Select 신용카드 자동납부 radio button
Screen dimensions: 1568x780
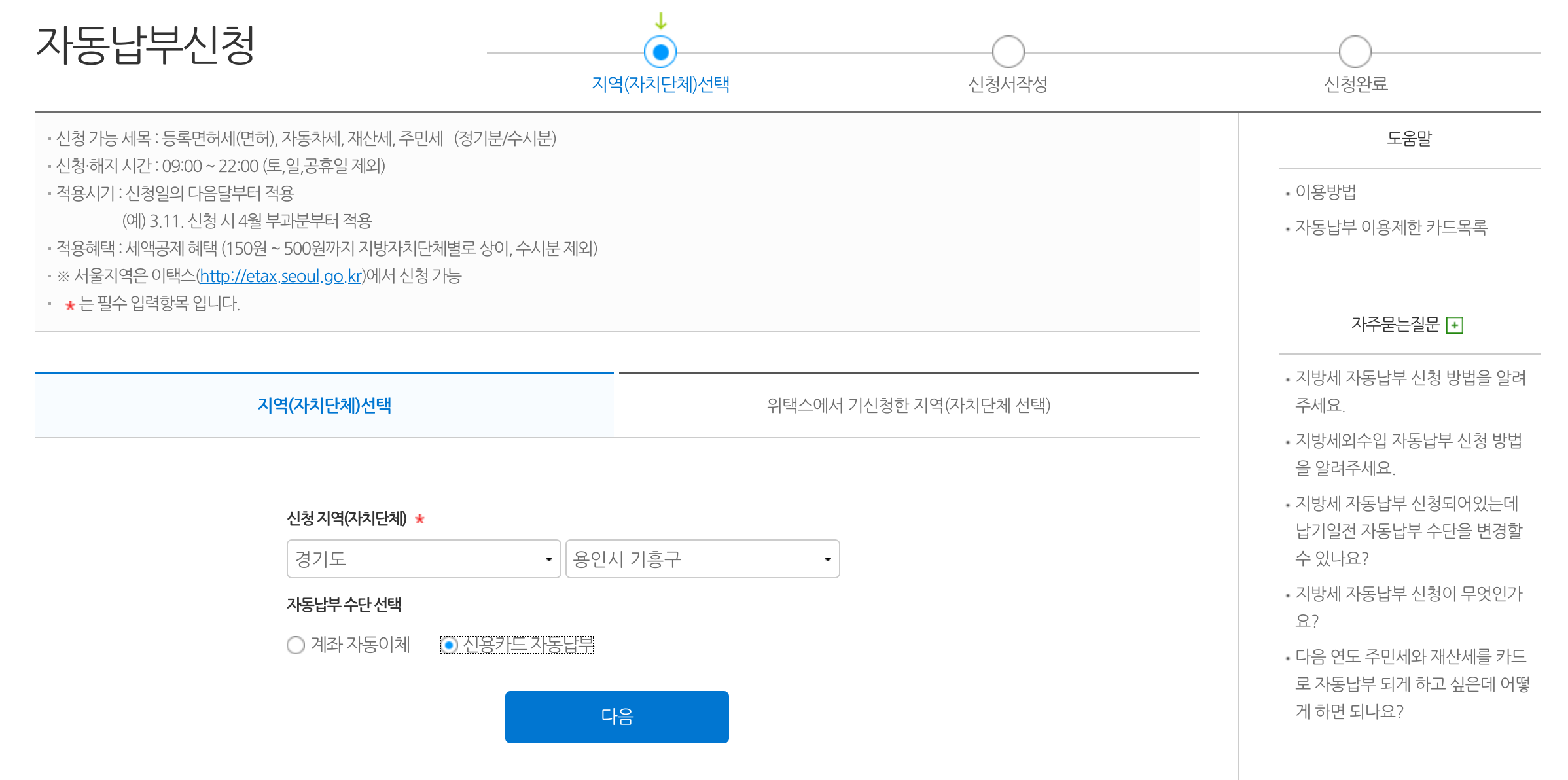click(449, 645)
